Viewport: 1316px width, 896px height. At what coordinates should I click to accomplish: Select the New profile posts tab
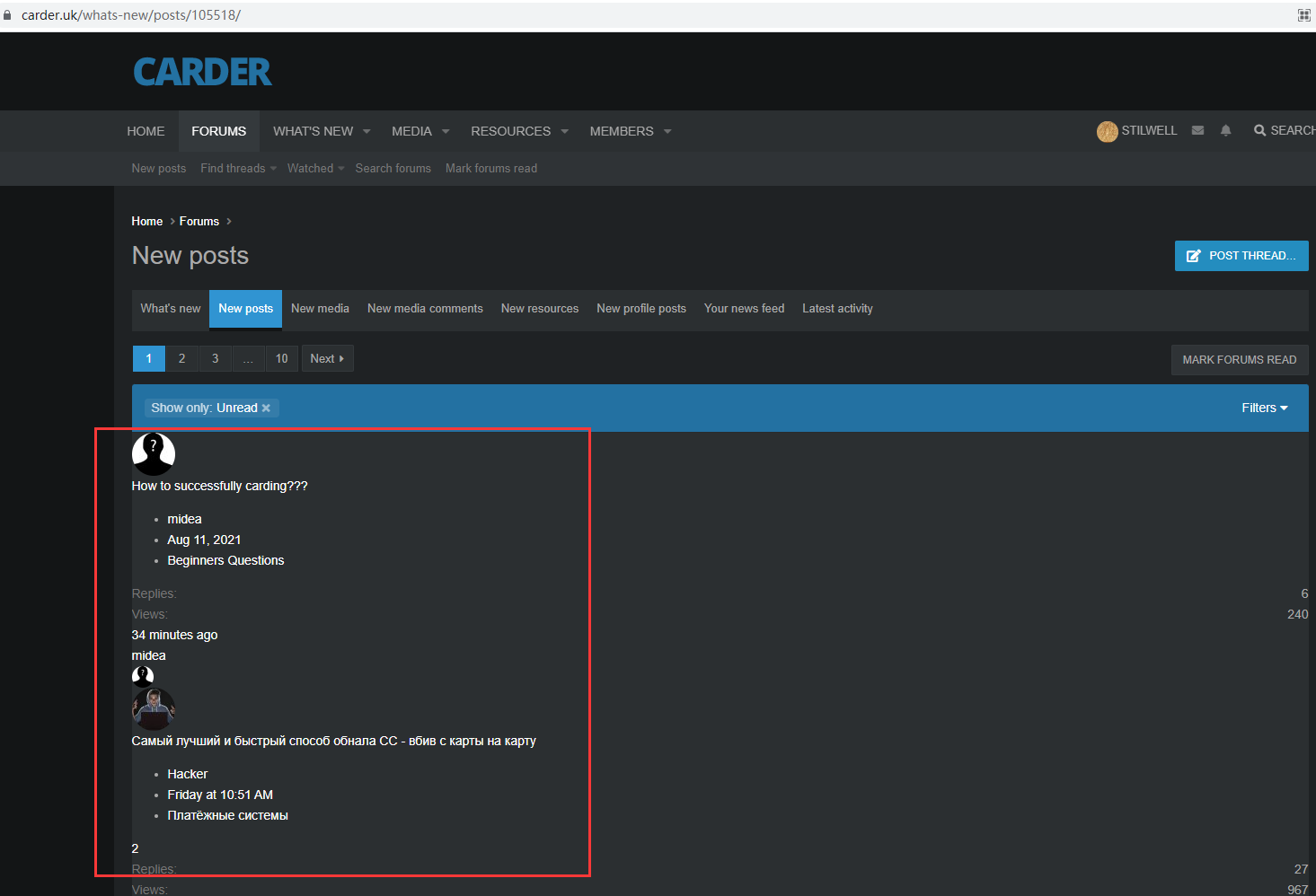[640, 309]
